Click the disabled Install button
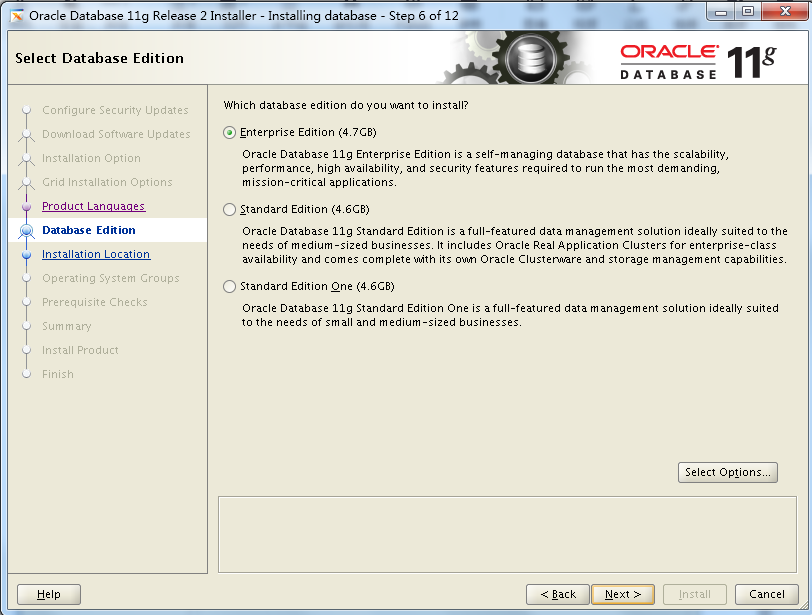The width and height of the screenshot is (812, 615). coord(695,594)
